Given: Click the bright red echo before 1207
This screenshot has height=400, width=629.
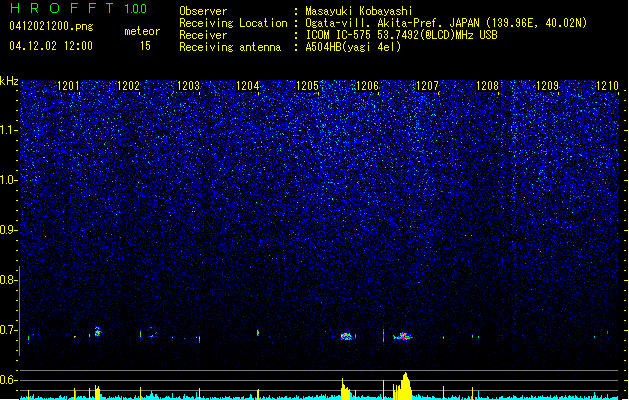Looking at the screenshot, I should click(x=402, y=337).
